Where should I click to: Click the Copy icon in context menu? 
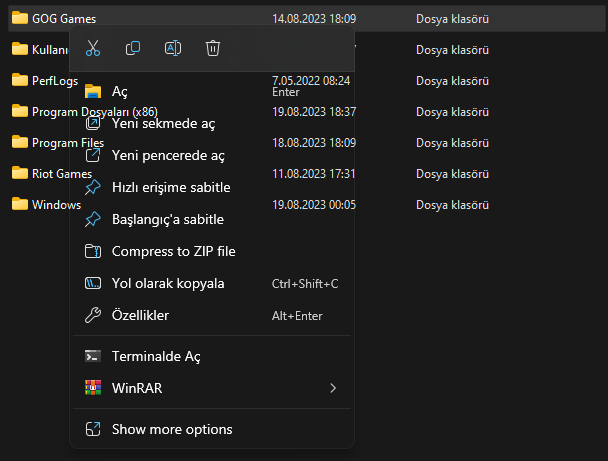tap(133, 48)
